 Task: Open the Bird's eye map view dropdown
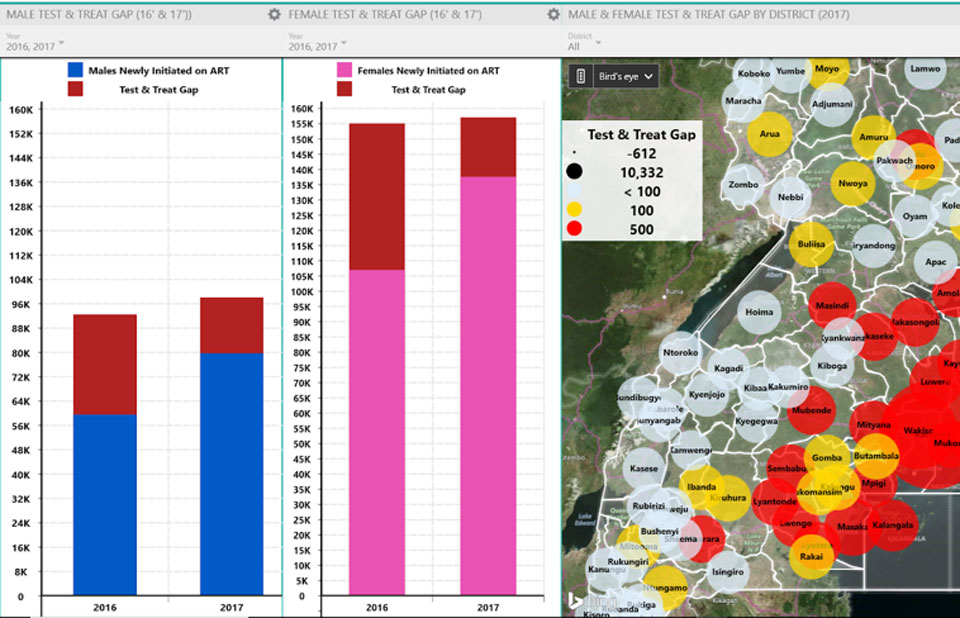pyautogui.click(x=626, y=76)
